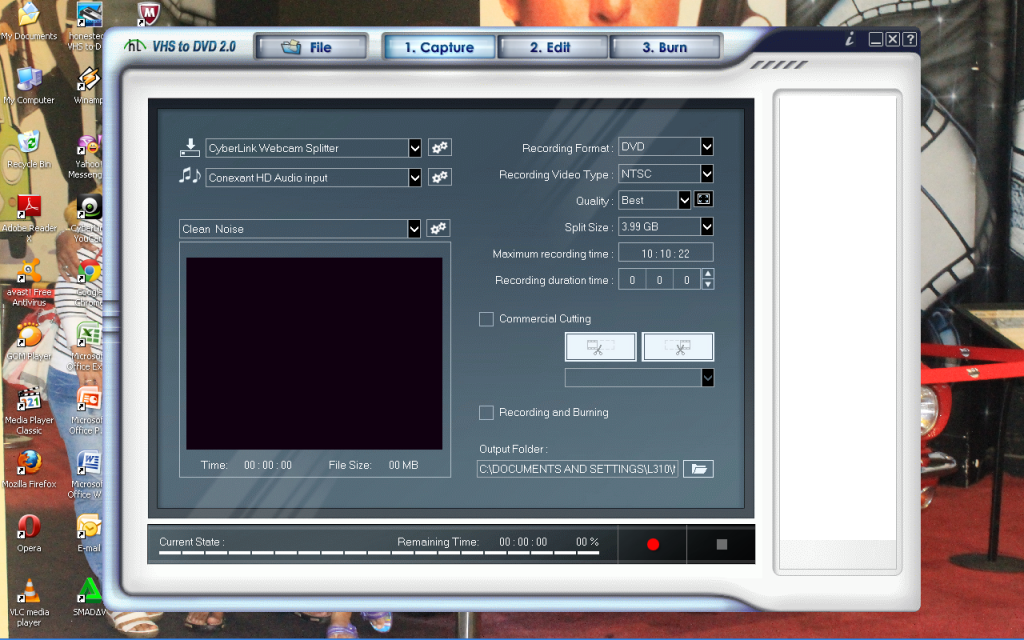Expand the Clean Noise filter dropdown
1024x640 pixels.
click(413, 229)
